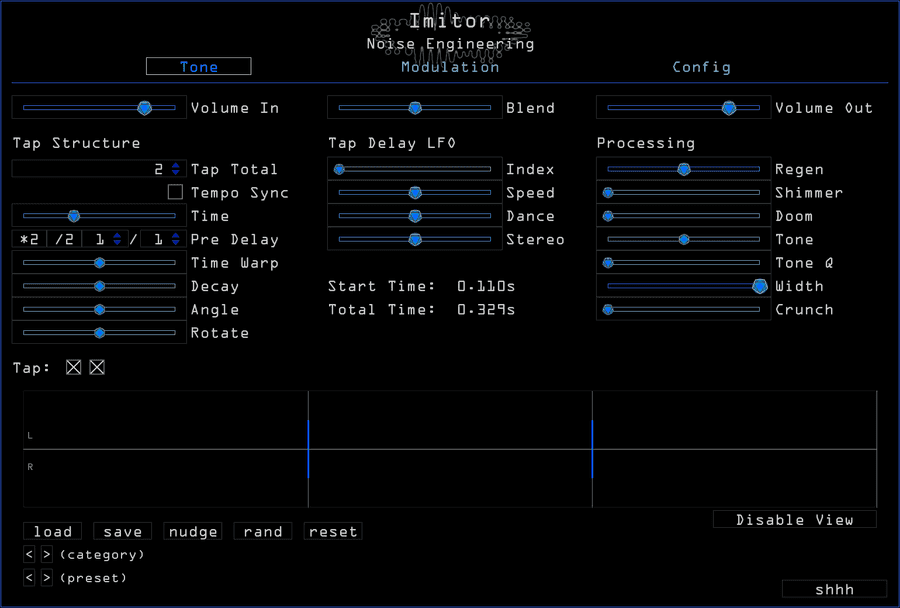The image size is (900, 608).
Task: Toggle the second Tap checkbox
Action: (97, 367)
